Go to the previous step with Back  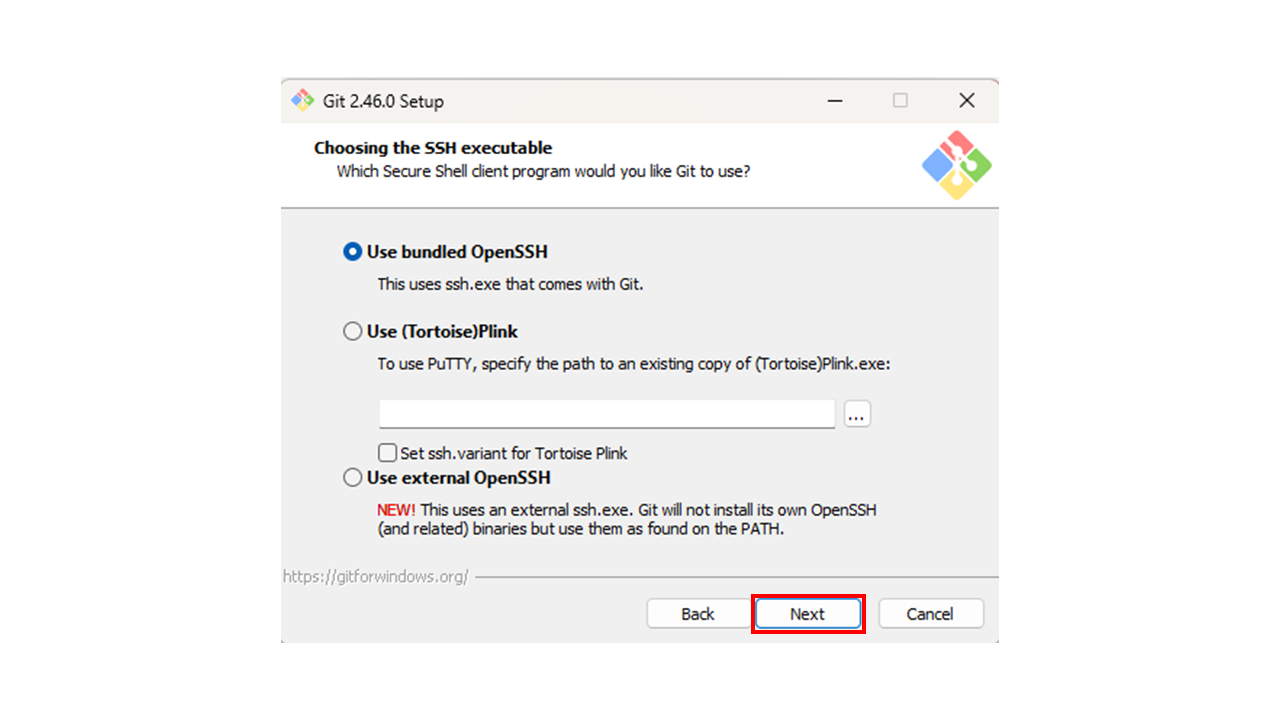click(x=697, y=614)
